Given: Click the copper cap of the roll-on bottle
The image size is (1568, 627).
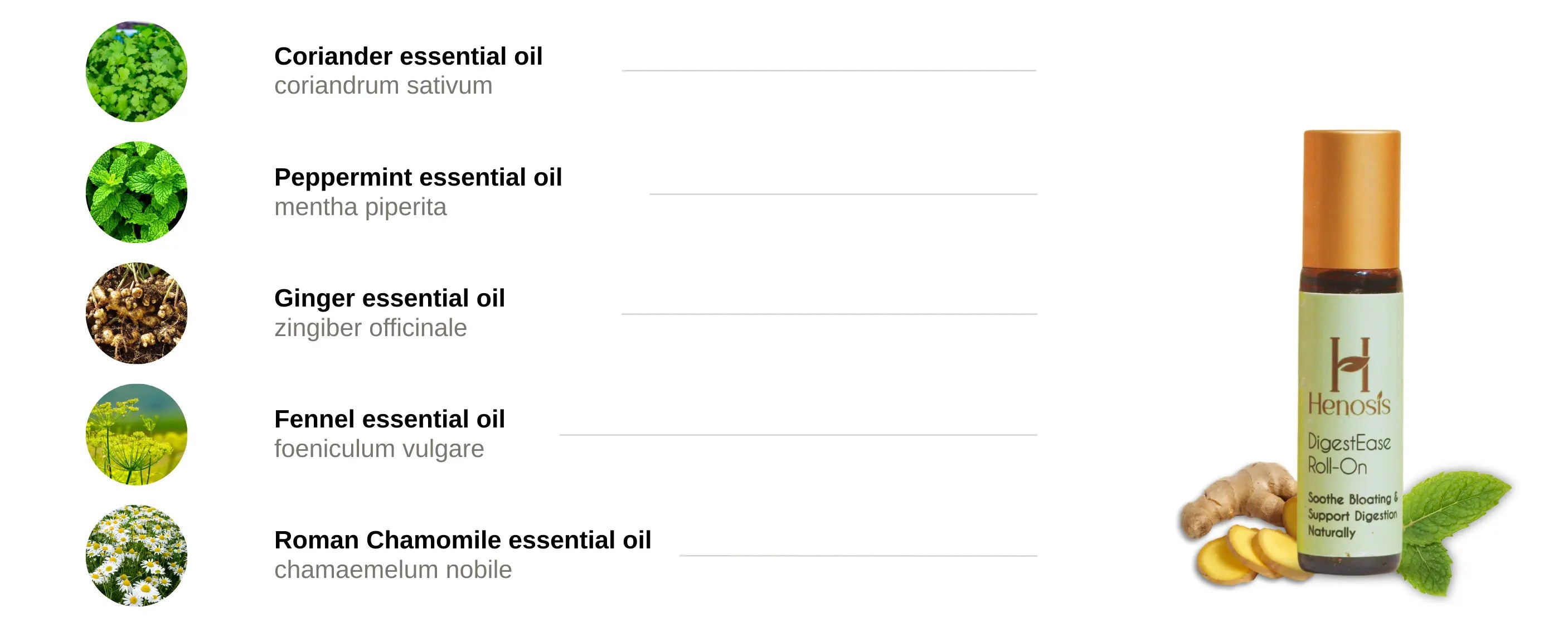Looking at the screenshot, I should pyautogui.click(x=1351, y=198).
